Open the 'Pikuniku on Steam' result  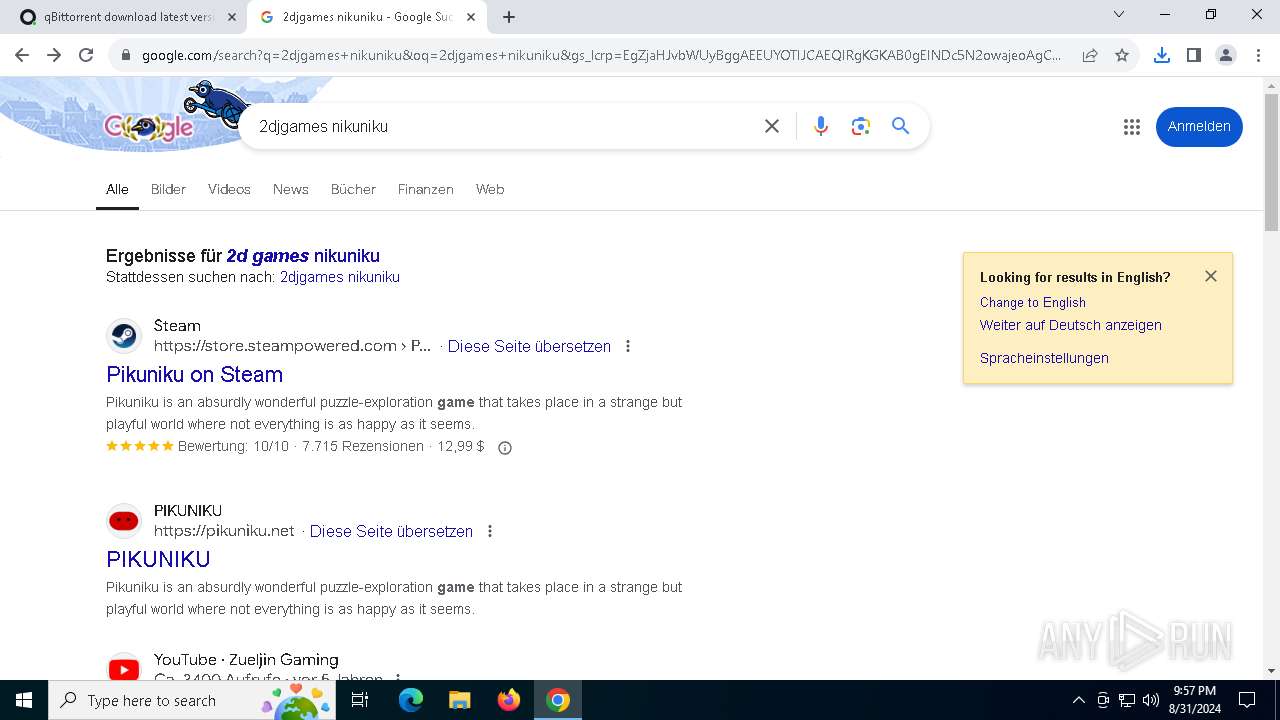pyautogui.click(x=195, y=374)
